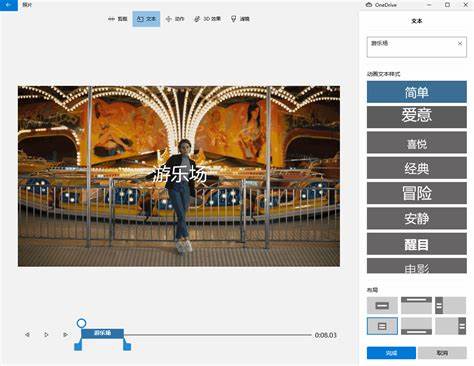474x366 pixels.
Task: Open the 3D 效果 effects tool
Action: [207, 19]
